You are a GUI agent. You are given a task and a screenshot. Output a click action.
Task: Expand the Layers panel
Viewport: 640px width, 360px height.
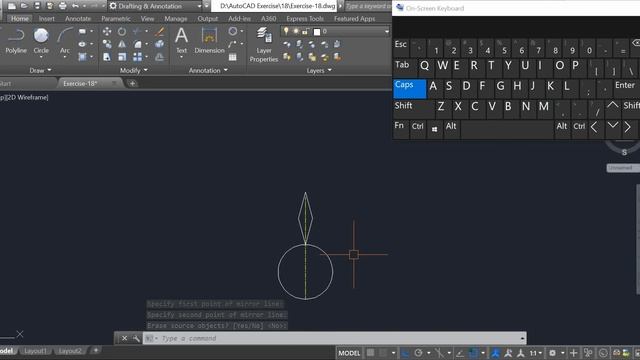coord(319,70)
